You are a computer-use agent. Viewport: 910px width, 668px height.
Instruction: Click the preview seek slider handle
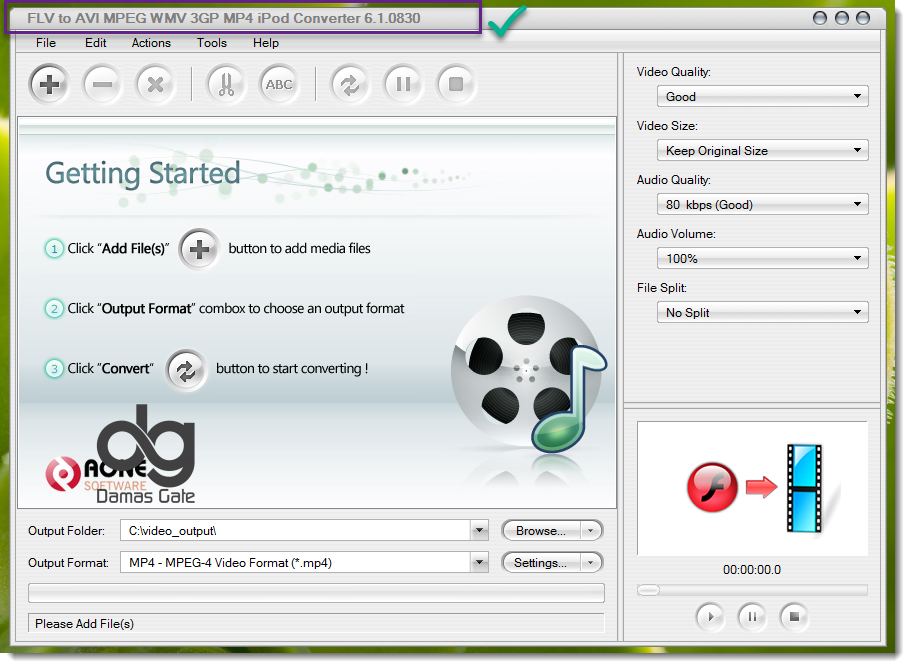tap(648, 590)
